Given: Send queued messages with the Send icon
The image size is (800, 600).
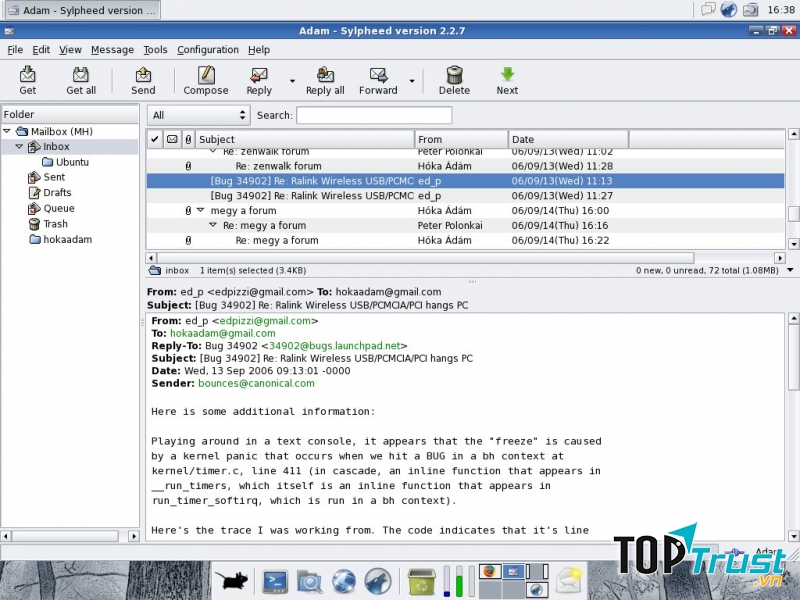Looking at the screenshot, I should click(x=143, y=80).
